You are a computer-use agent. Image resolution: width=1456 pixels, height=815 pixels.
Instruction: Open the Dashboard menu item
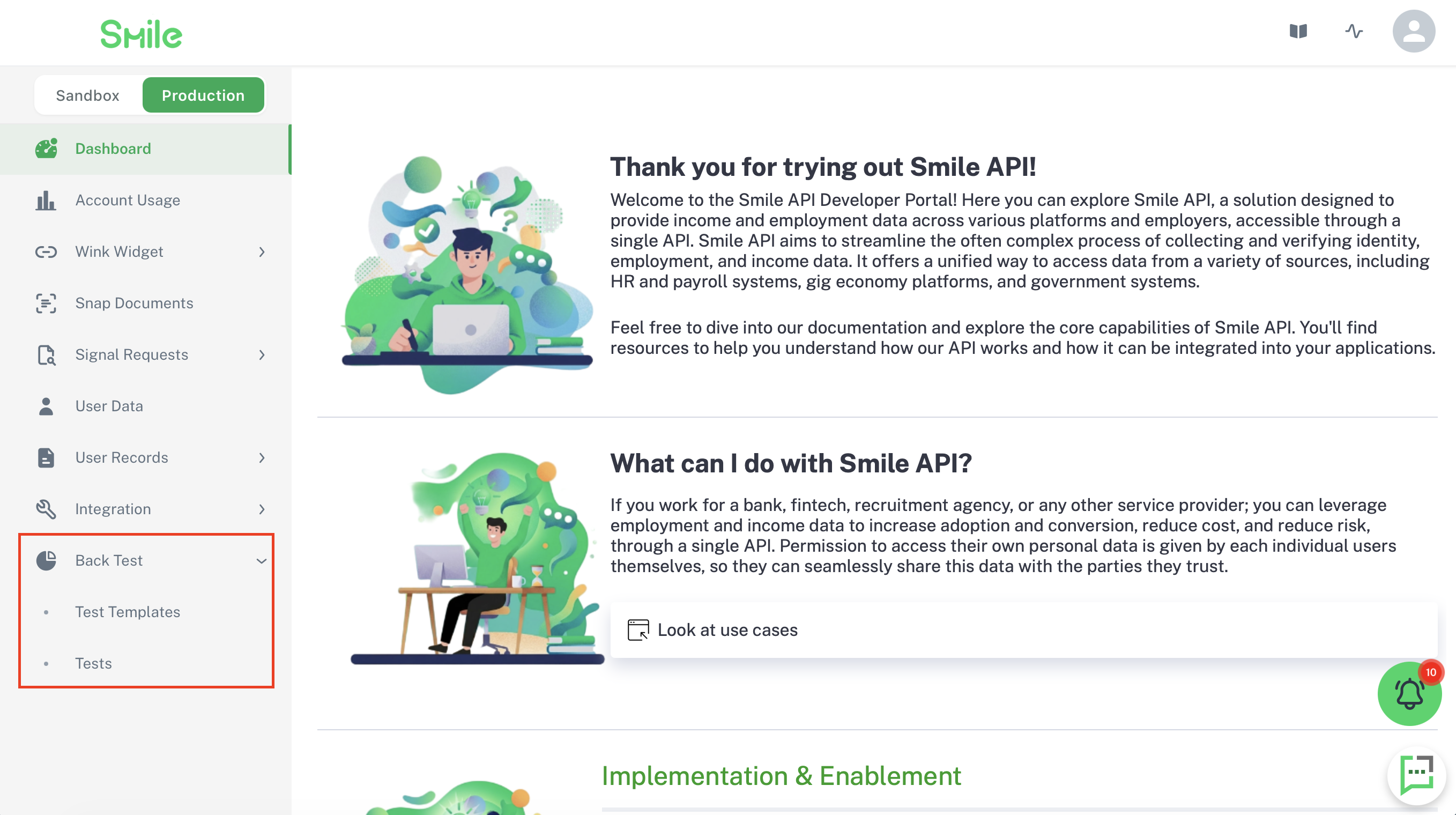[x=146, y=149]
